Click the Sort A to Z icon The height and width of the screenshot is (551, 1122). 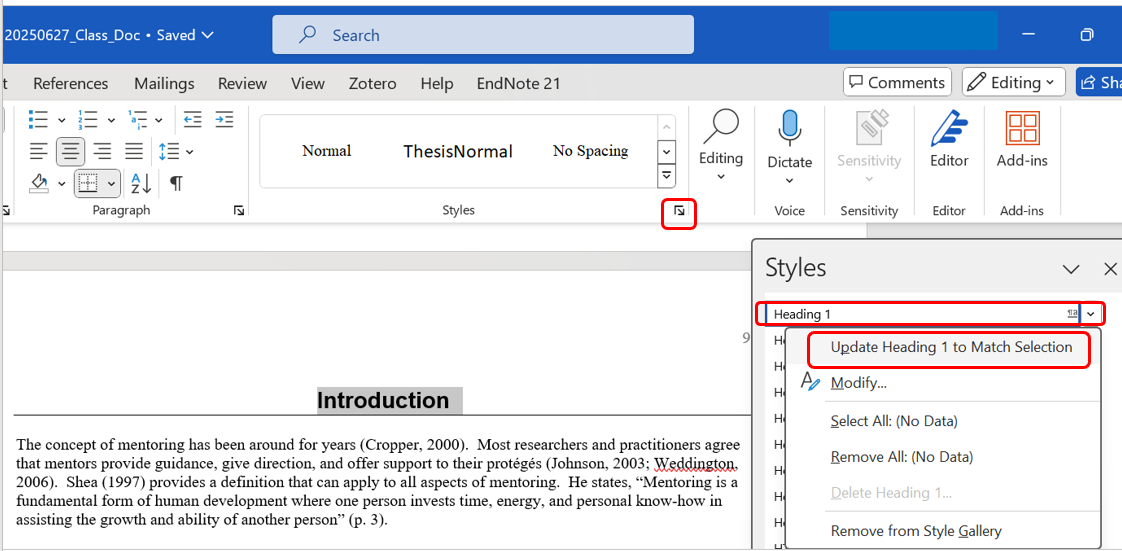[141, 183]
